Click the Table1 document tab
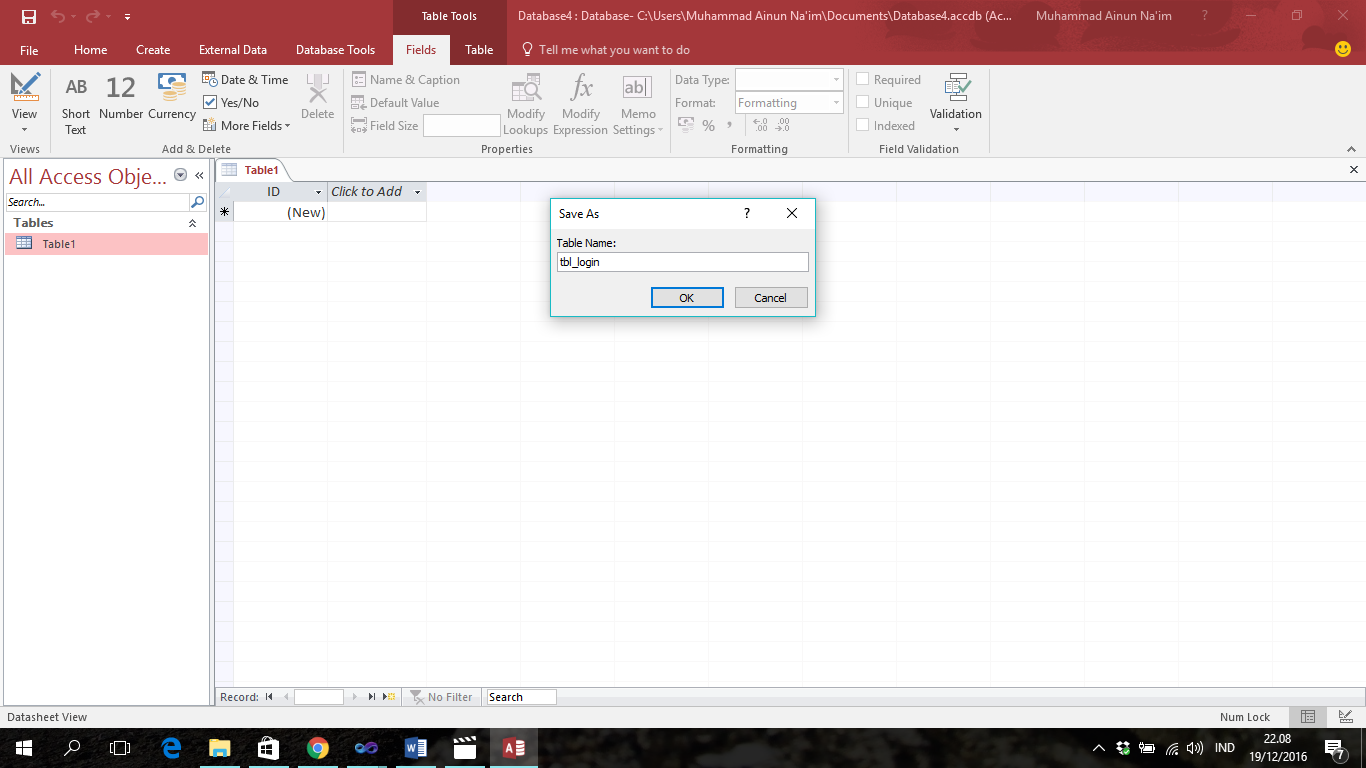Image resolution: width=1366 pixels, height=768 pixels. pyautogui.click(x=252, y=170)
